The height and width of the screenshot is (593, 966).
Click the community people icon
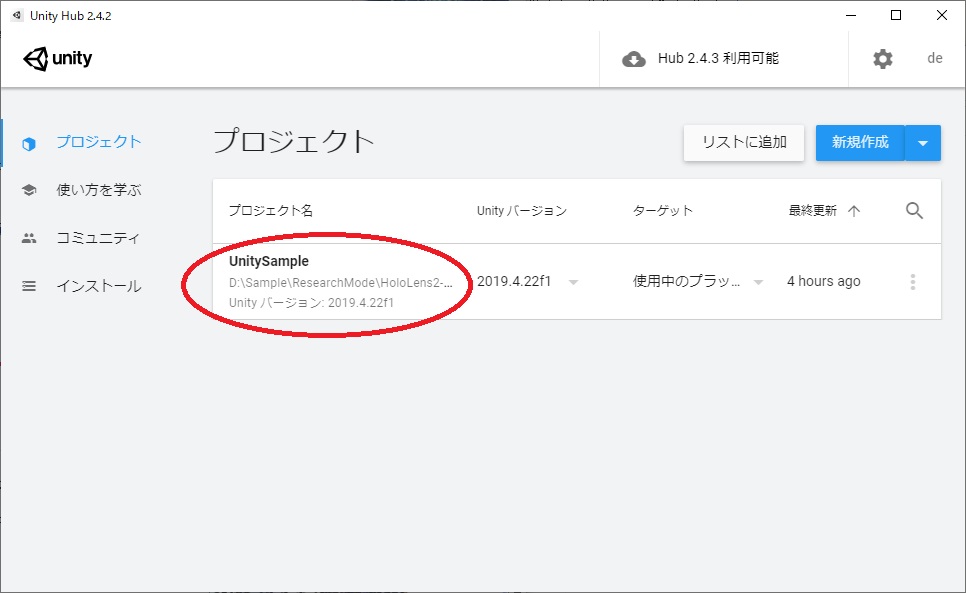pyautogui.click(x=29, y=238)
